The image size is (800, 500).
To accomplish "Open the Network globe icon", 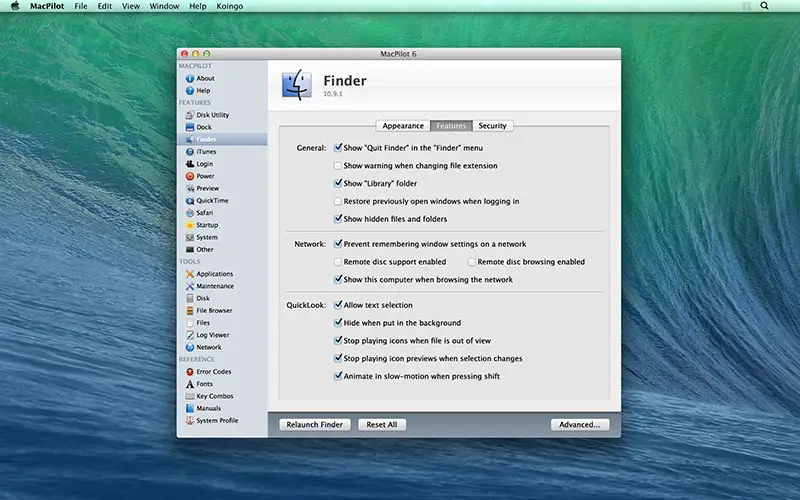I will coord(190,347).
